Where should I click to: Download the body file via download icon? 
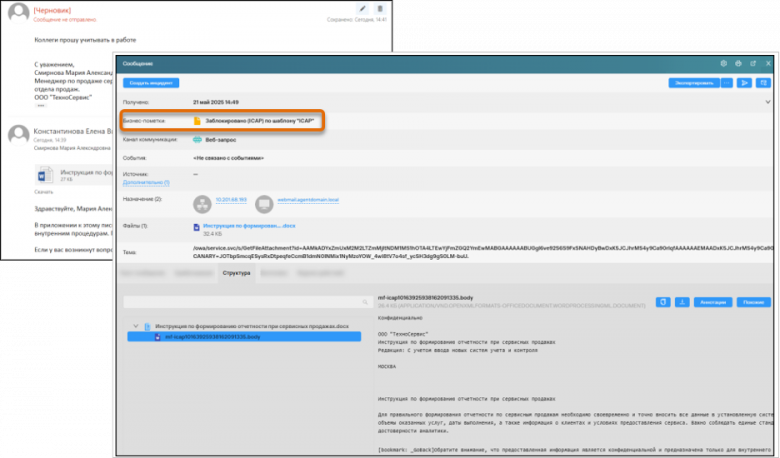point(682,301)
